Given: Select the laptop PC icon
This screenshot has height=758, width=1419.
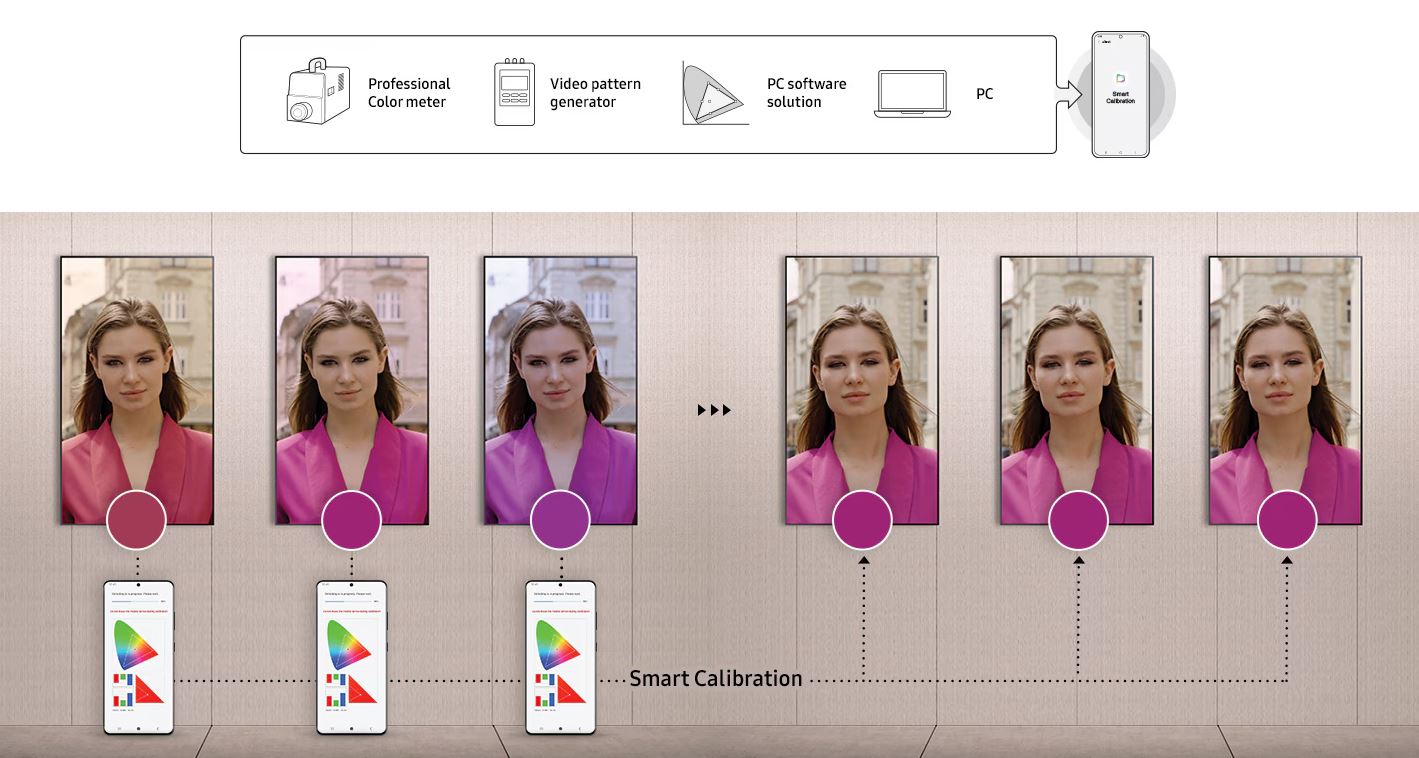Looking at the screenshot, I should pos(911,94).
